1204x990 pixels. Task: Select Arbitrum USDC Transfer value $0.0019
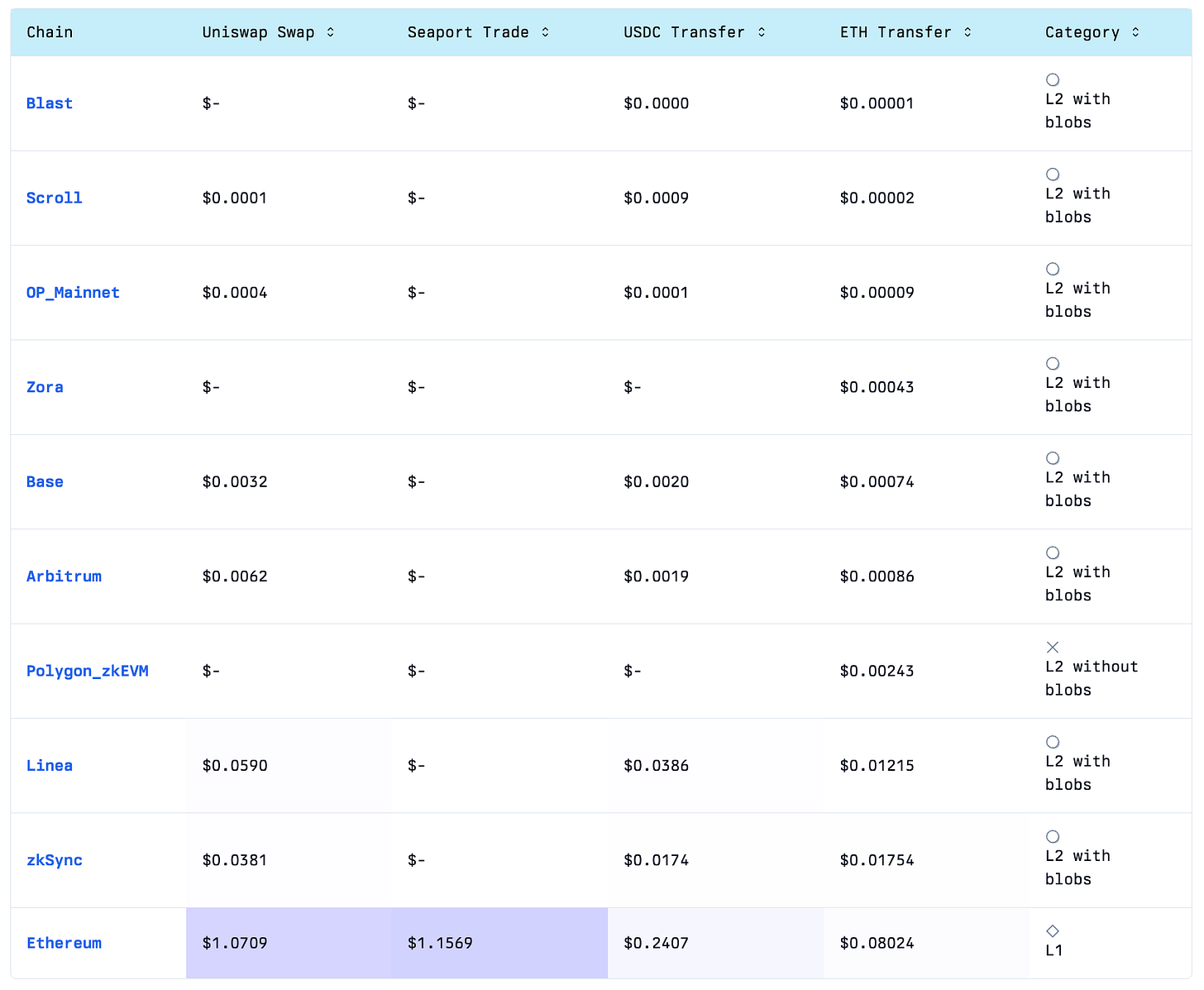(x=656, y=576)
